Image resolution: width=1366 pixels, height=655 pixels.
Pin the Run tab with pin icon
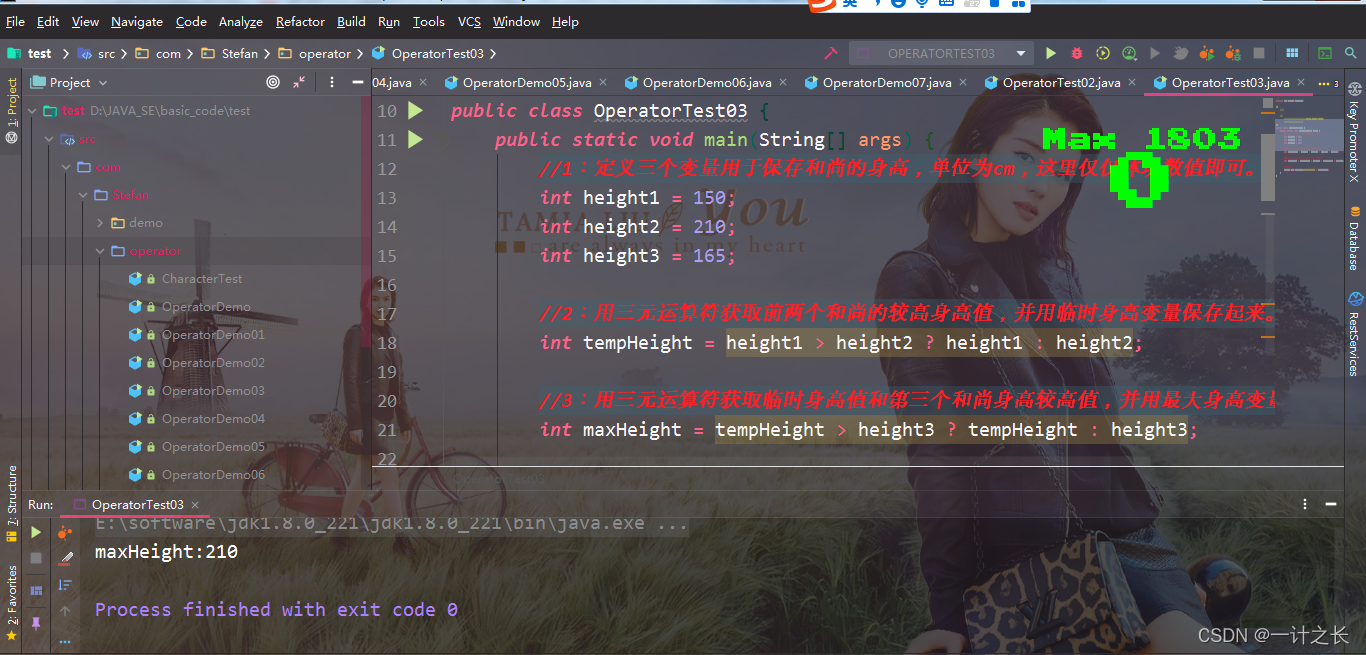point(36,623)
